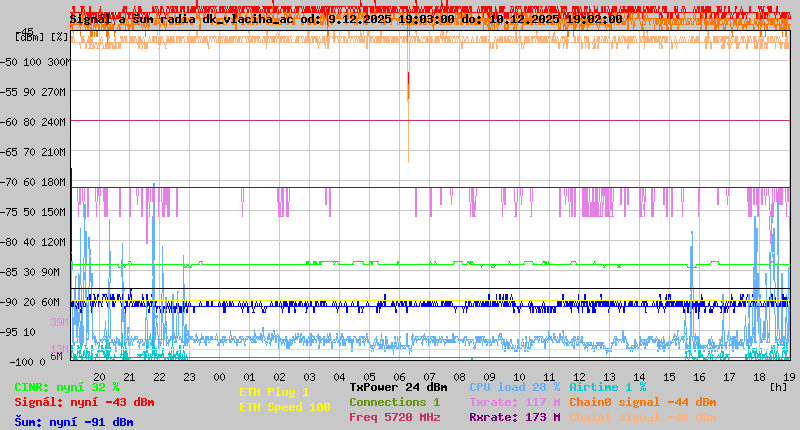Click the [h] unit label on time axis
The image size is (800, 430).
coord(778,386)
